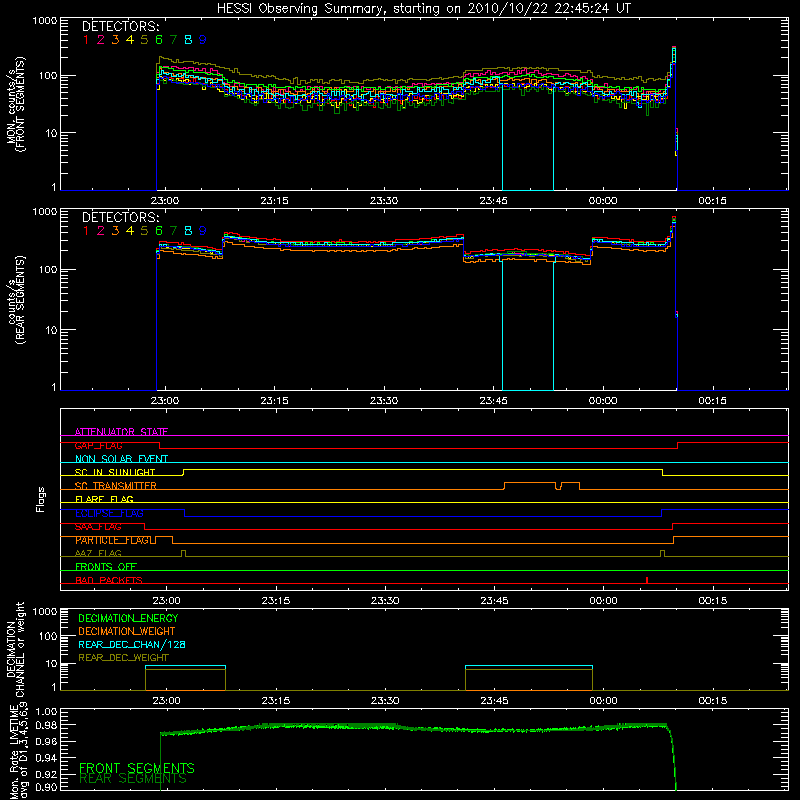
Task: Click the 00:00 tick label under the Flags plot
Action: click(604, 601)
